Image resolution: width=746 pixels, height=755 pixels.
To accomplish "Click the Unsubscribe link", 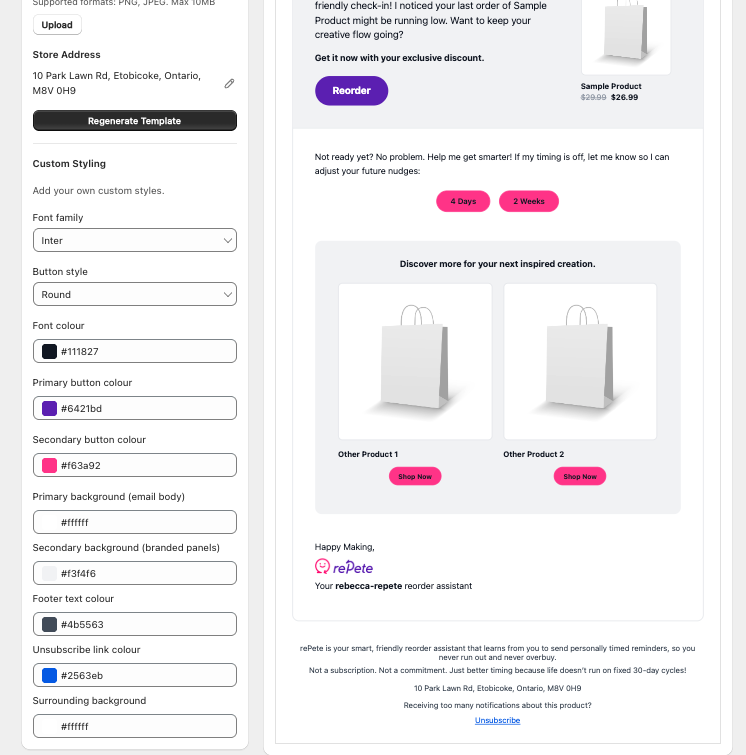I will pos(497,720).
